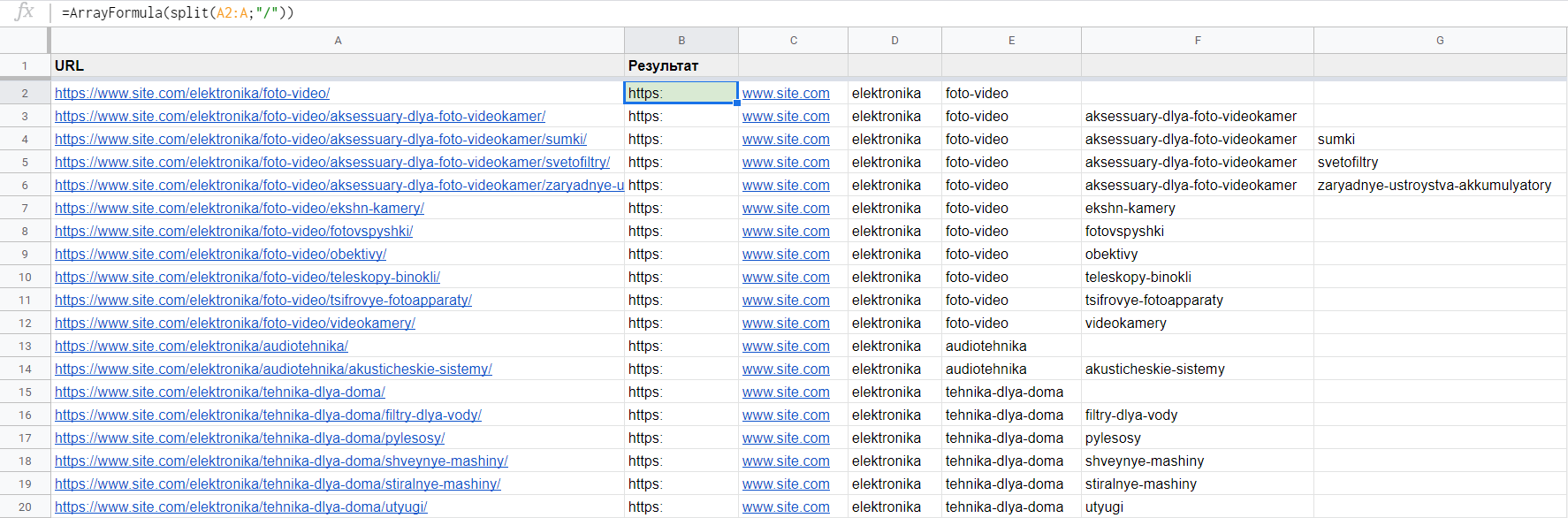Click the URL header cell

338,65
